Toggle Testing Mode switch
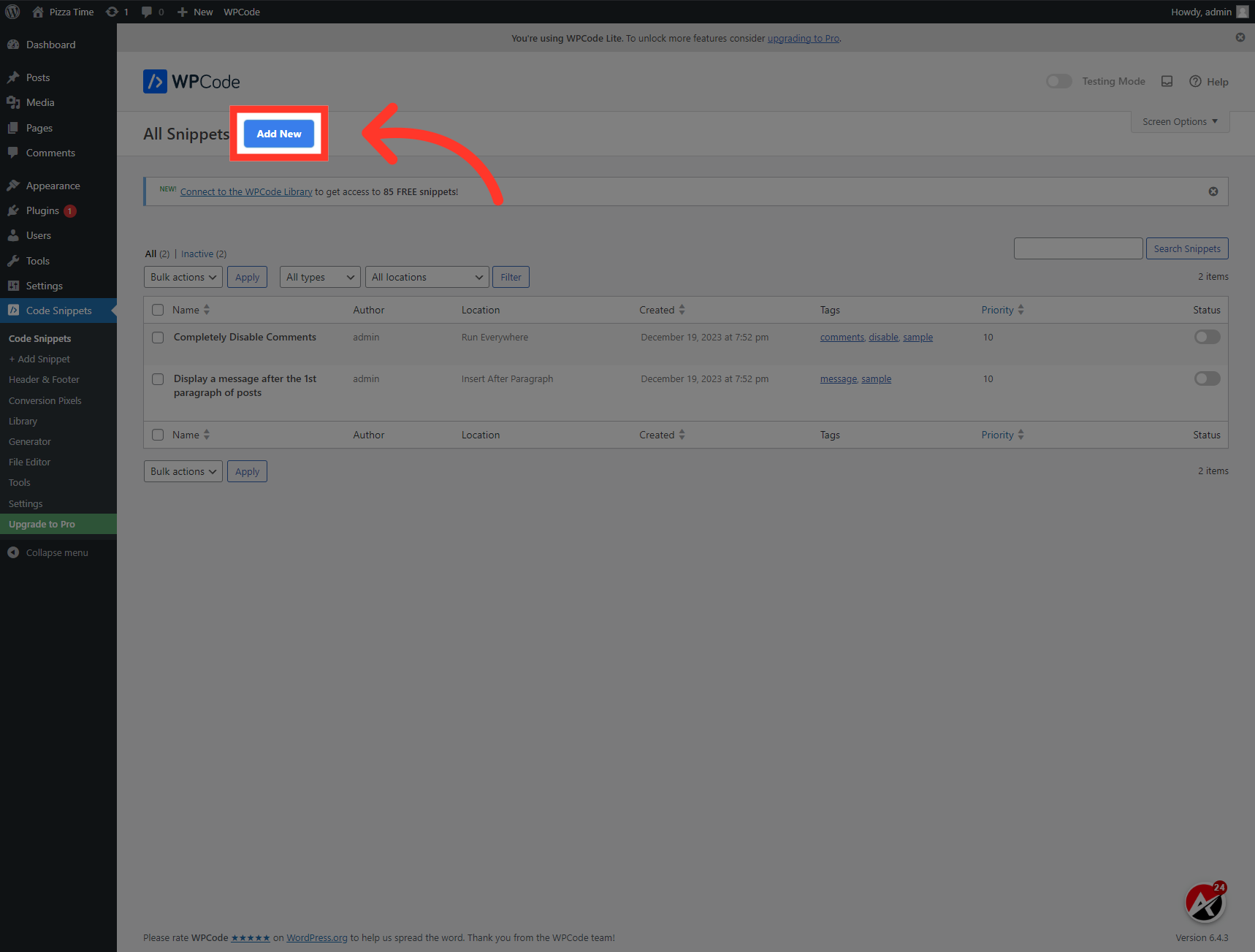 point(1058,81)
